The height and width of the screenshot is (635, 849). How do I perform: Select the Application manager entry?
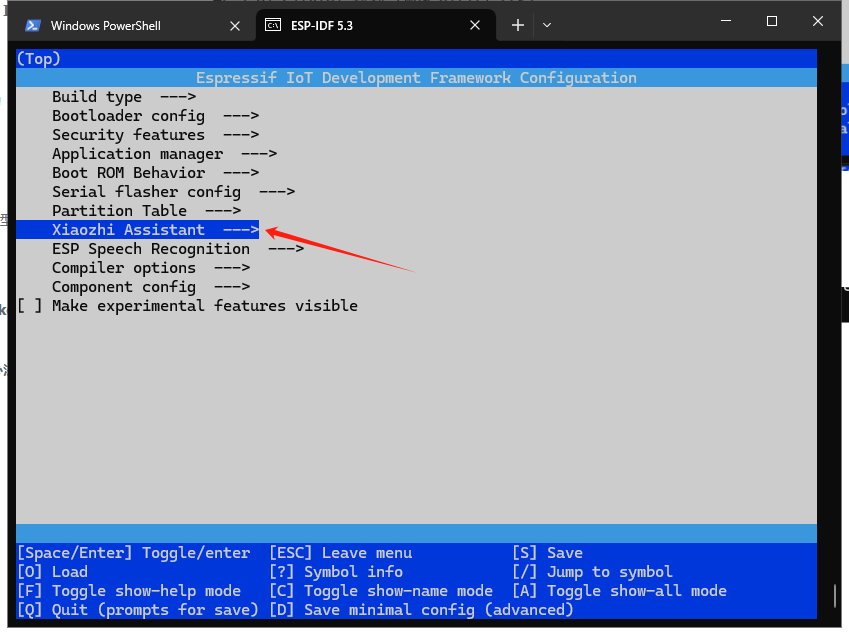[137, 153]
